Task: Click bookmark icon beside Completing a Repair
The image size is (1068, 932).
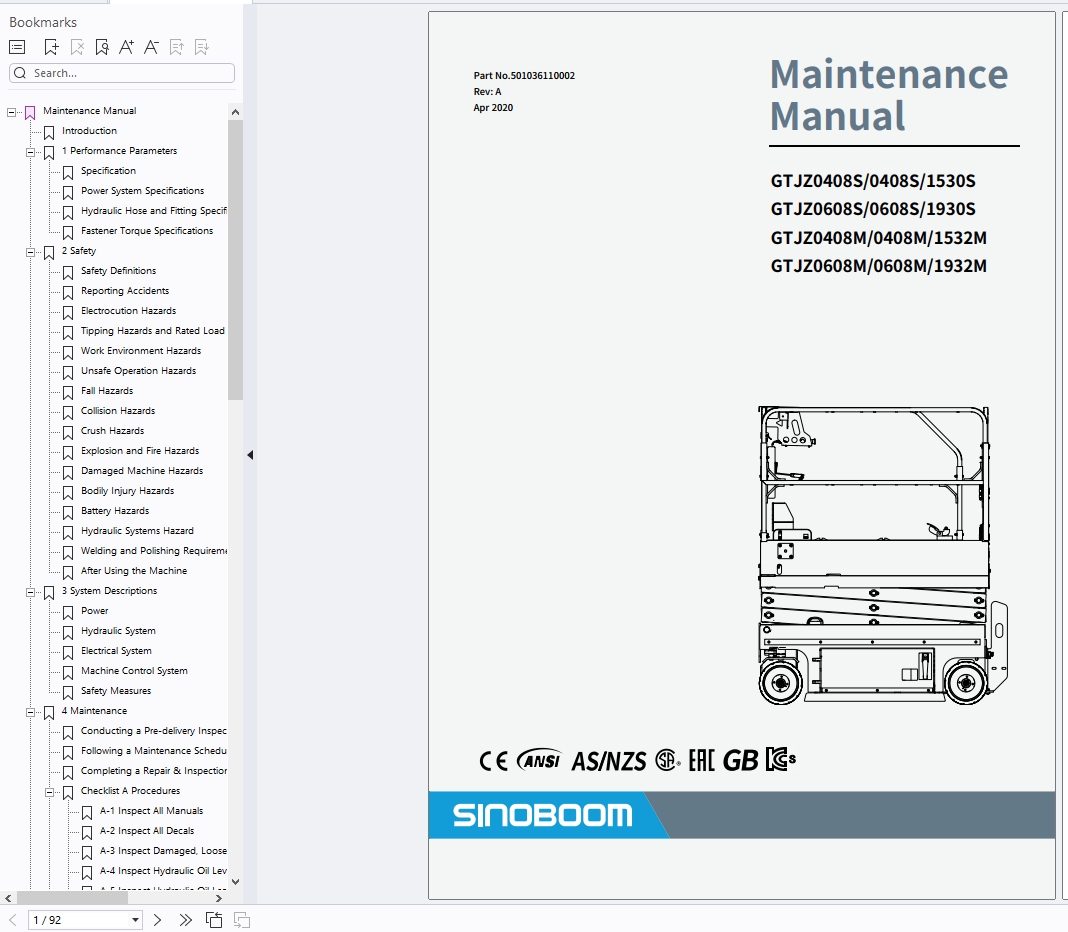Action: tap(68, 773)
